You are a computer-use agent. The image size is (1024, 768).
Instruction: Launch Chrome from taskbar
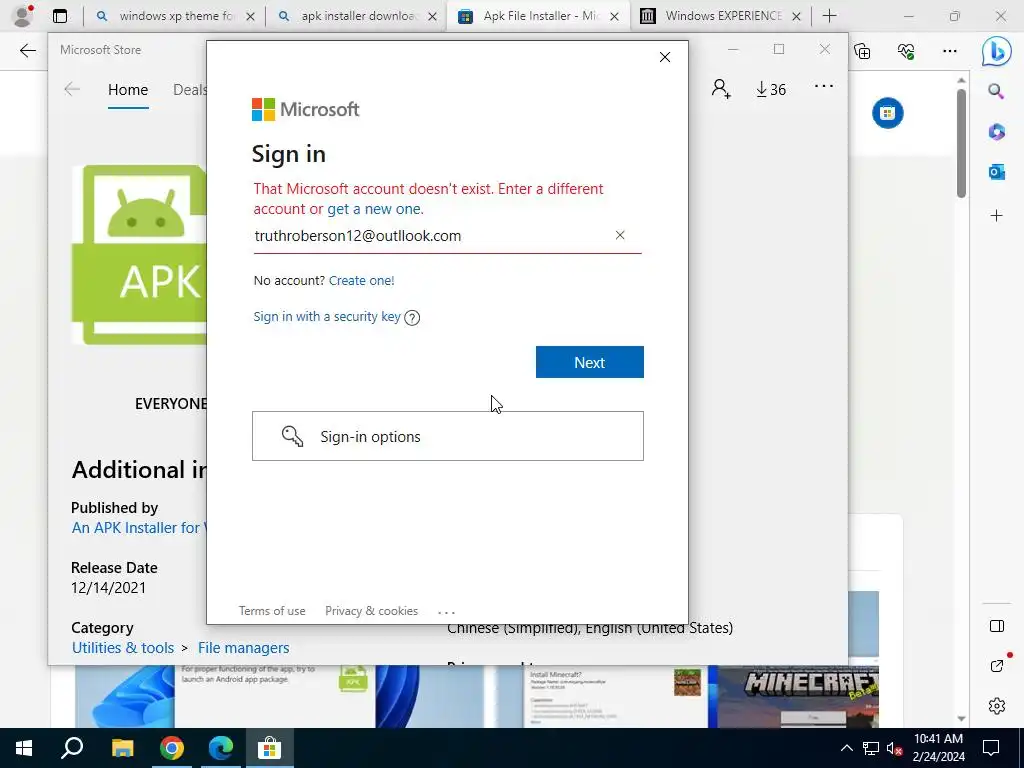pos(171,748)
